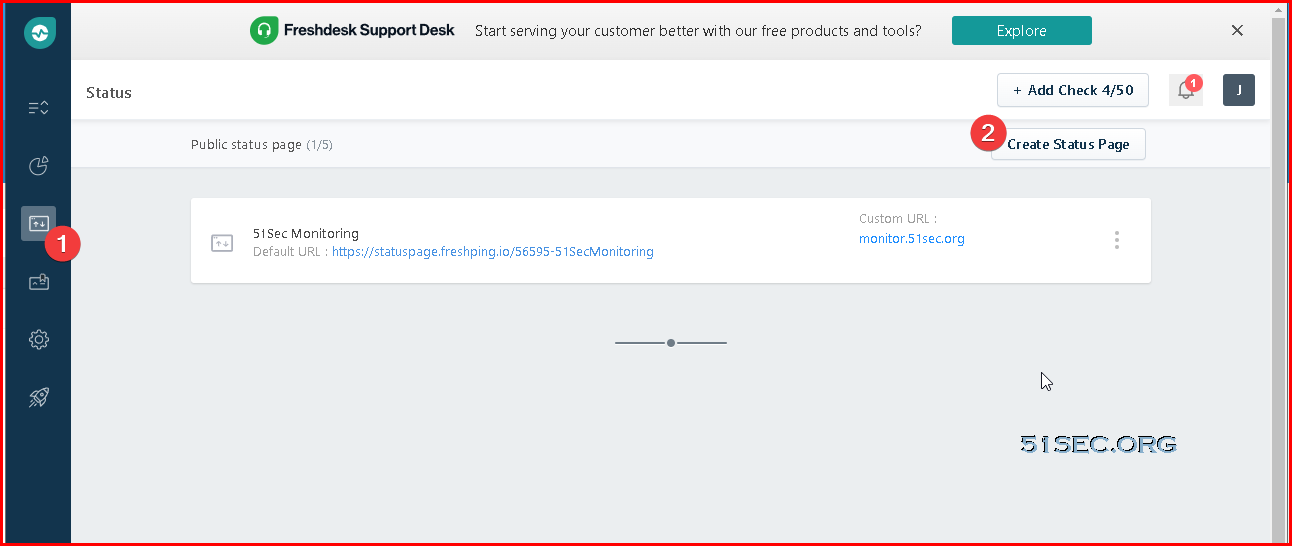The height and width of the screenshot is (546, 1292).
Task: Click the Custom URL label
Action: click(898, 219)
